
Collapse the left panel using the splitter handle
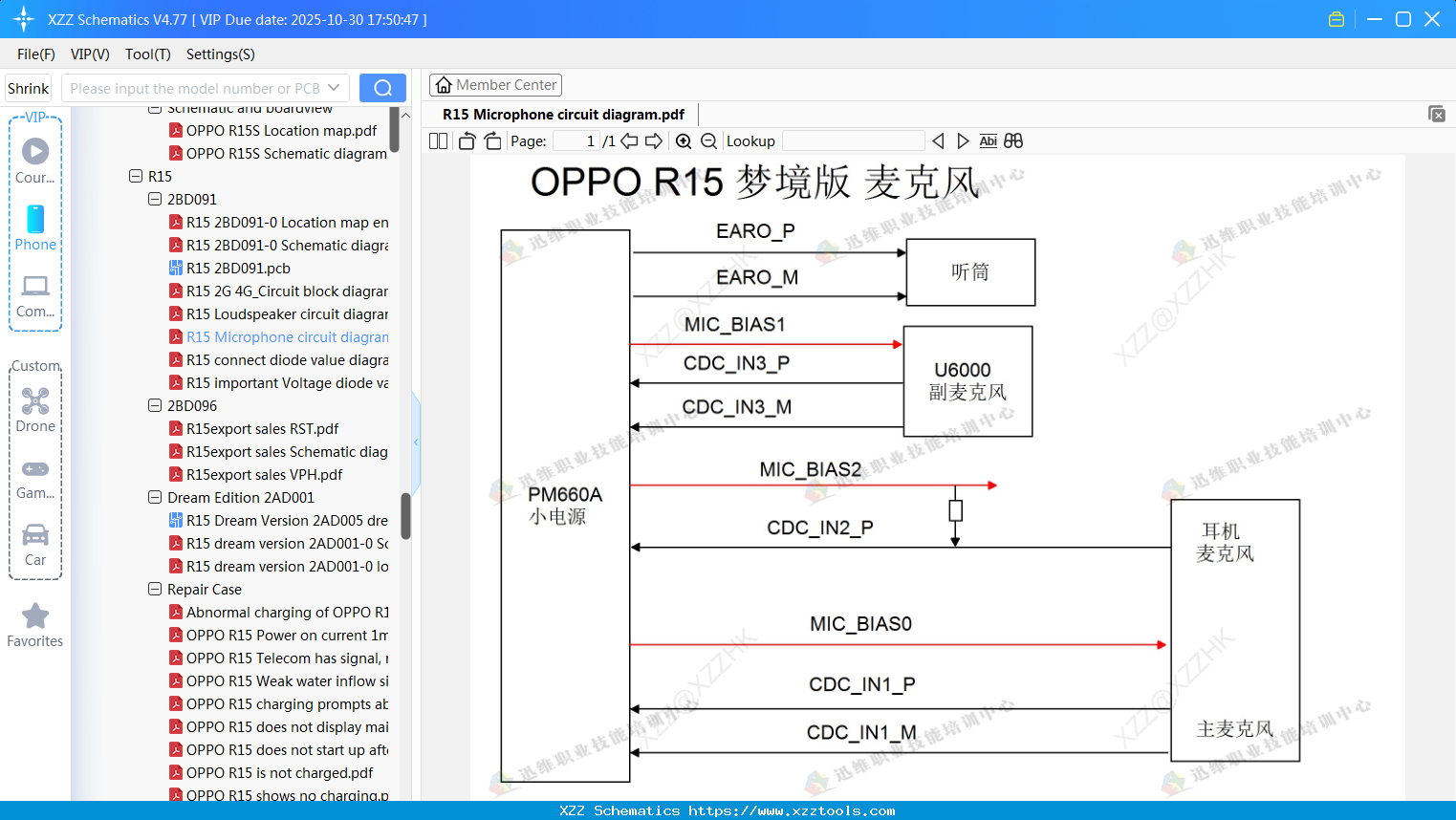point(416,442)
